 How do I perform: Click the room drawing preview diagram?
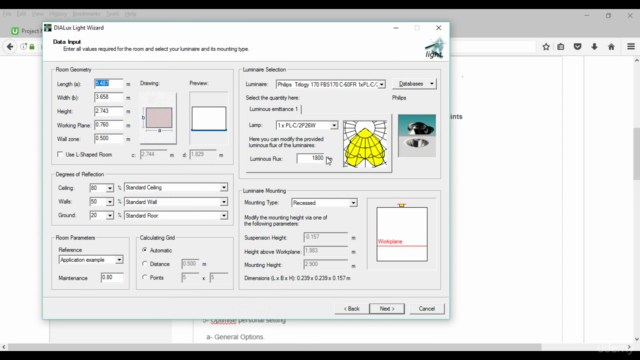[x=158, y=118]
